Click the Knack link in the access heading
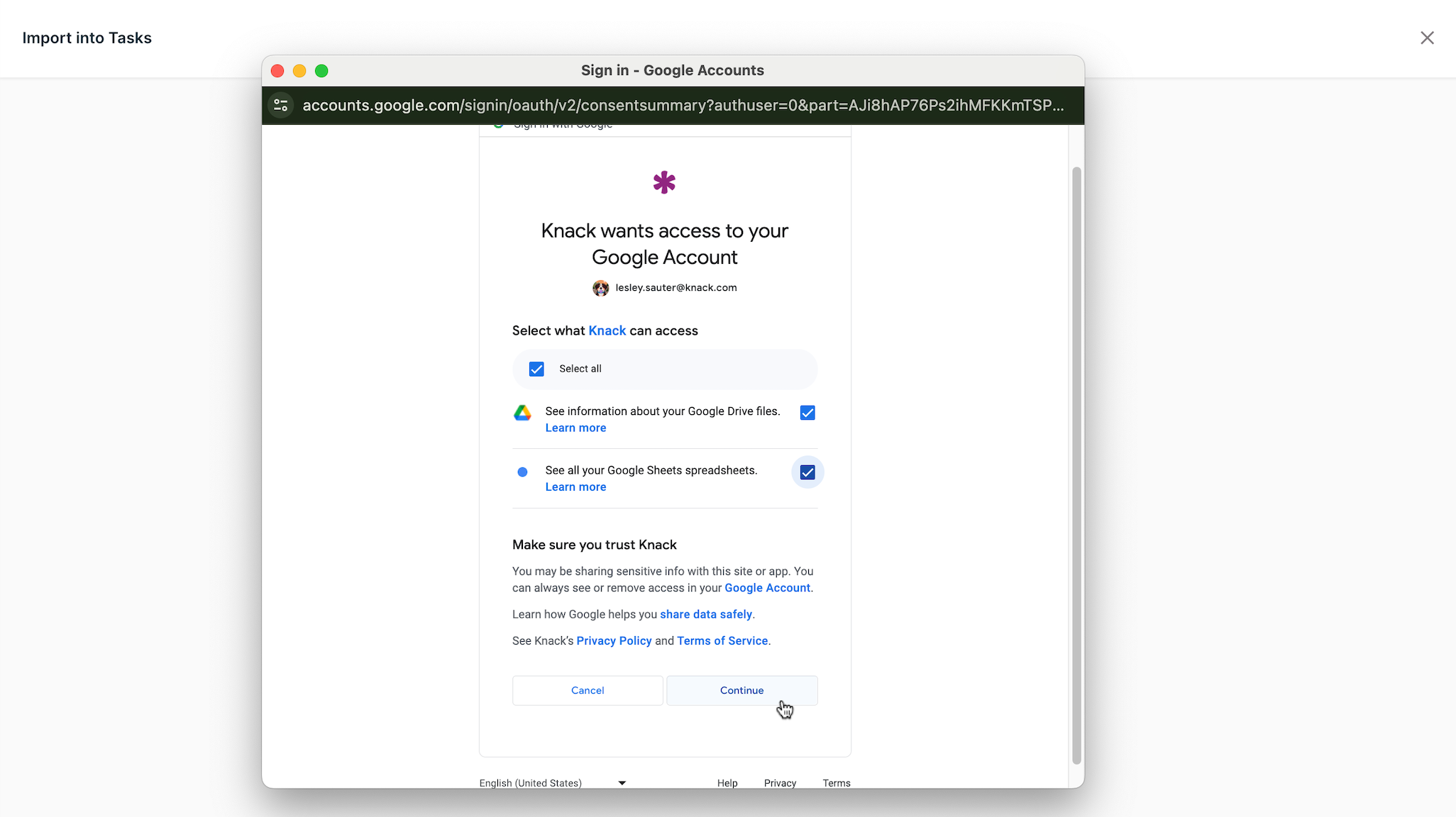Screen dimensions: 1456x817 pos(607,330)
